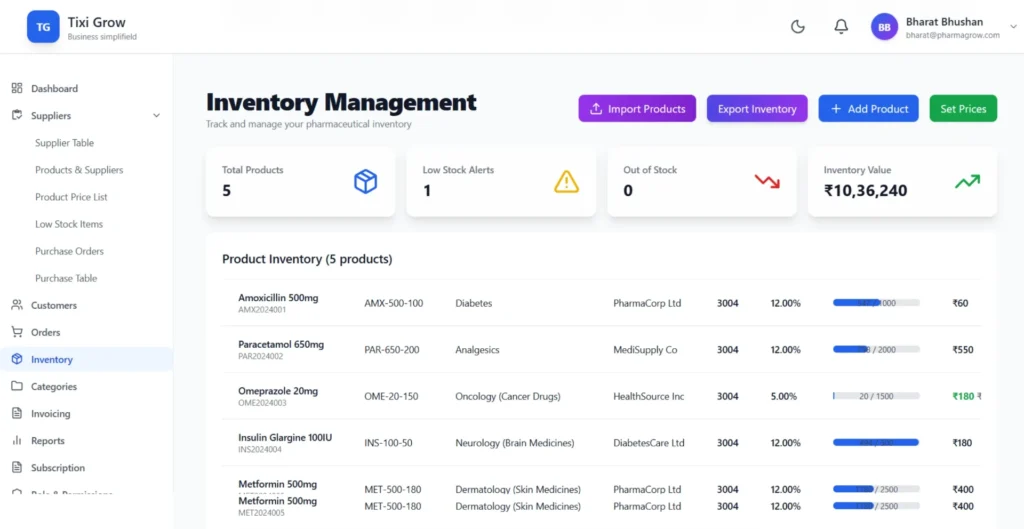Open notifications via the bell icon
The image size is (1024, 529).
pyautogui.click(x=841, y=27)
